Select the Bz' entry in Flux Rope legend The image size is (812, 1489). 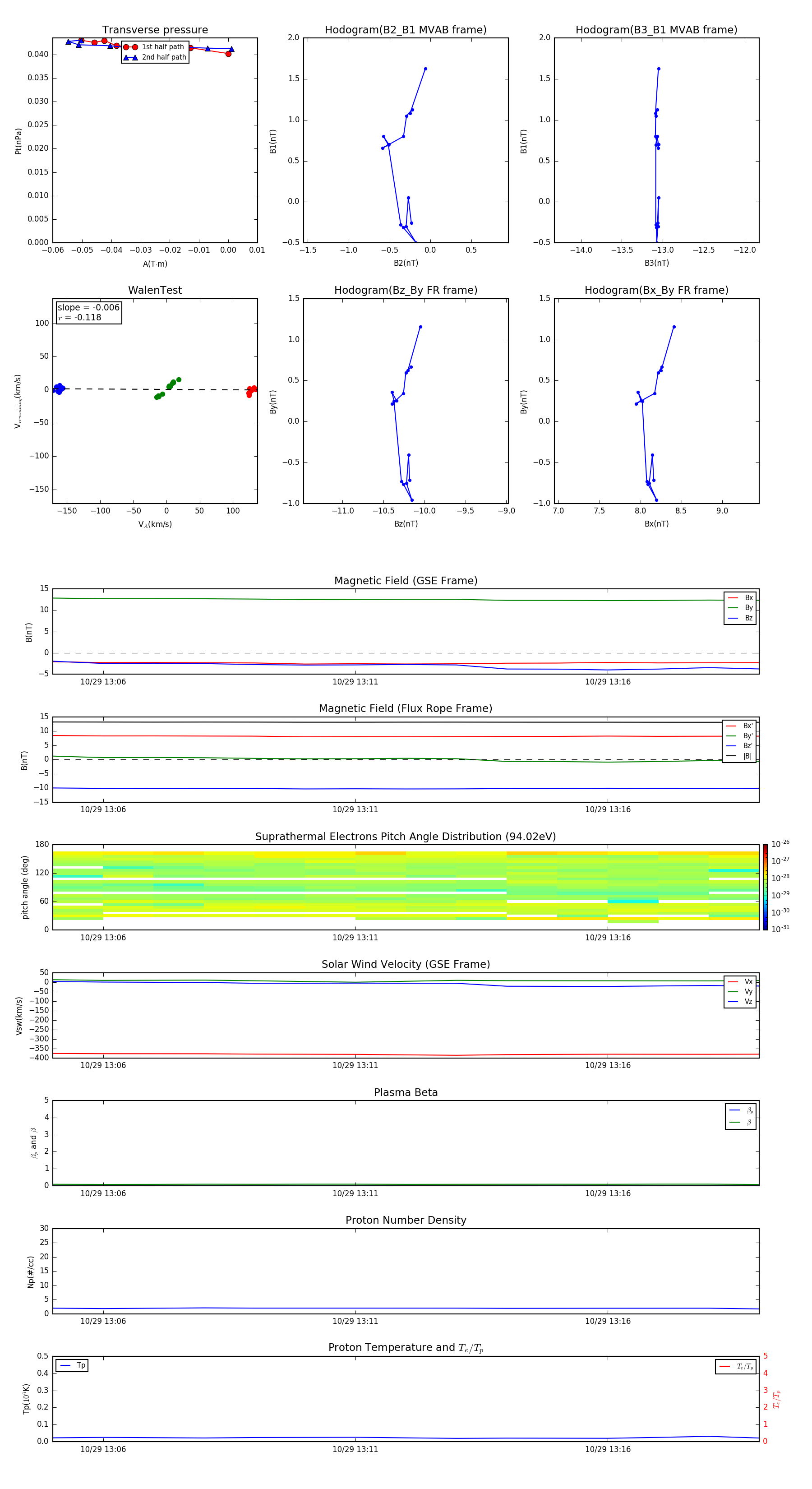739,746
